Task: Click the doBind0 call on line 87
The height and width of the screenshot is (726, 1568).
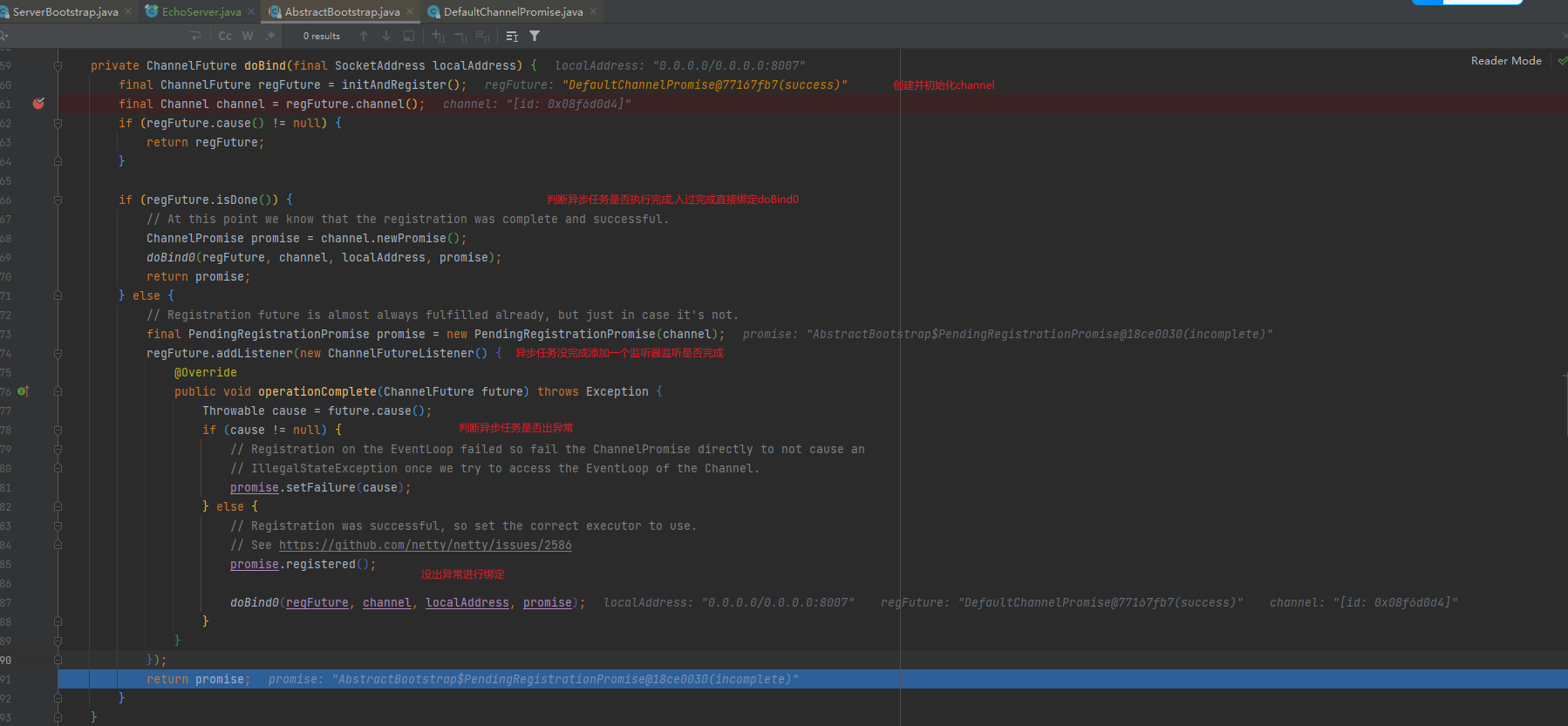Action: [408, 602]
